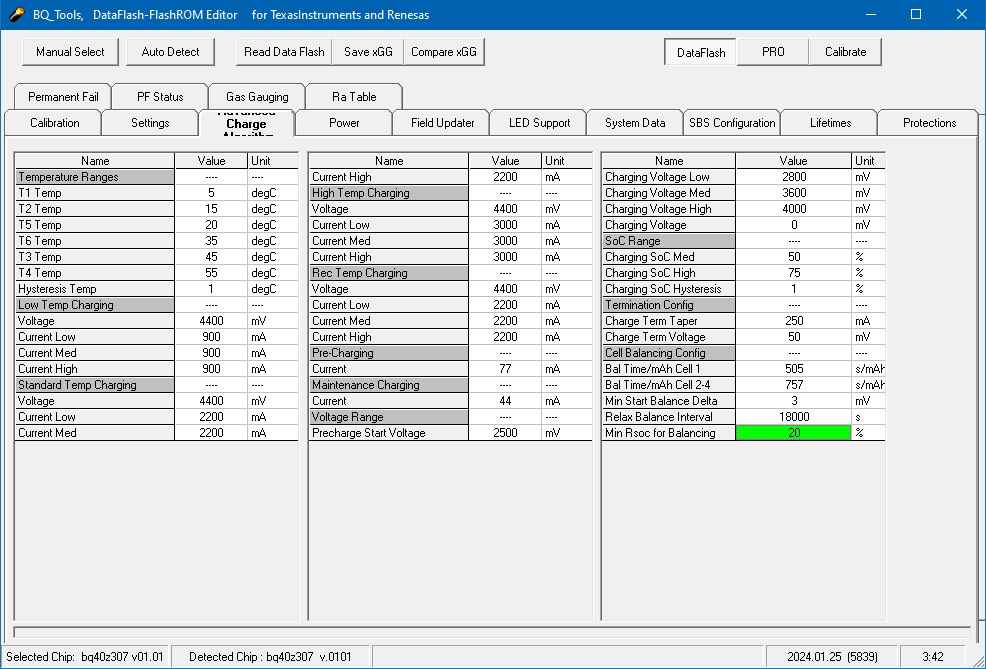
Task: Click the Voltage Range section row
Action: (x=389, y=417)
